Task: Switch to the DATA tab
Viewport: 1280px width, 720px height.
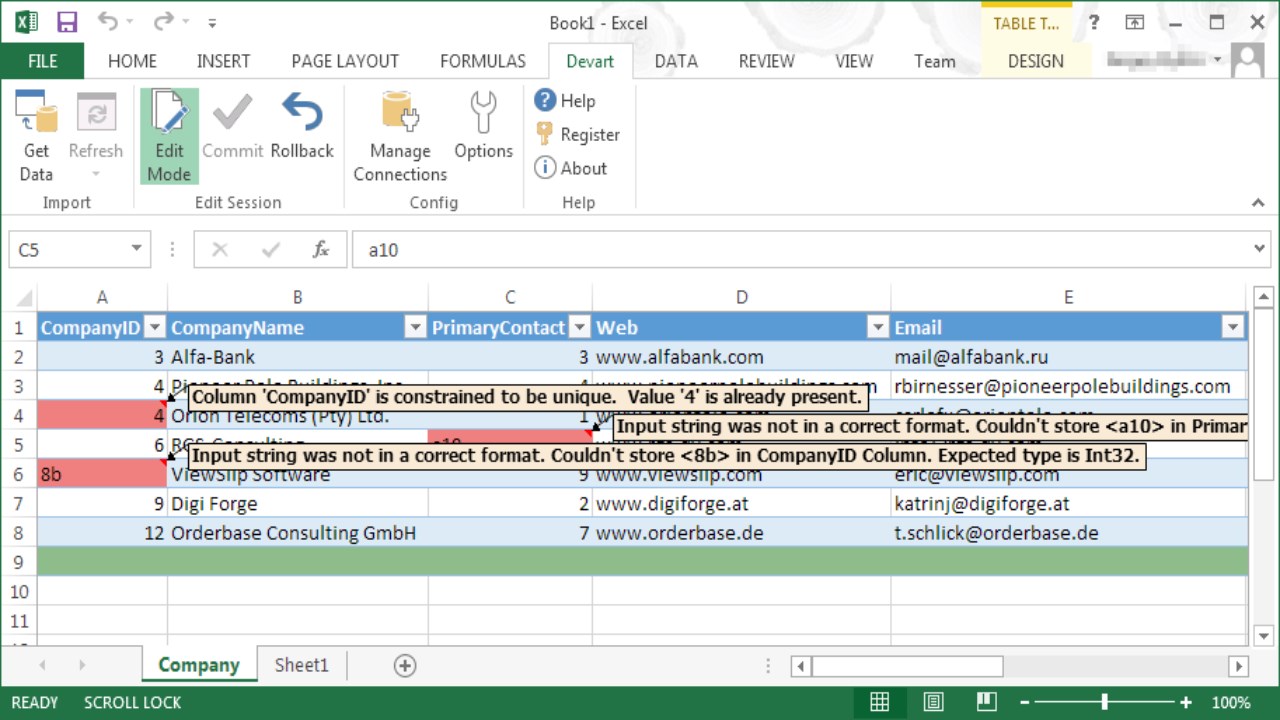Action: (676, 61)
